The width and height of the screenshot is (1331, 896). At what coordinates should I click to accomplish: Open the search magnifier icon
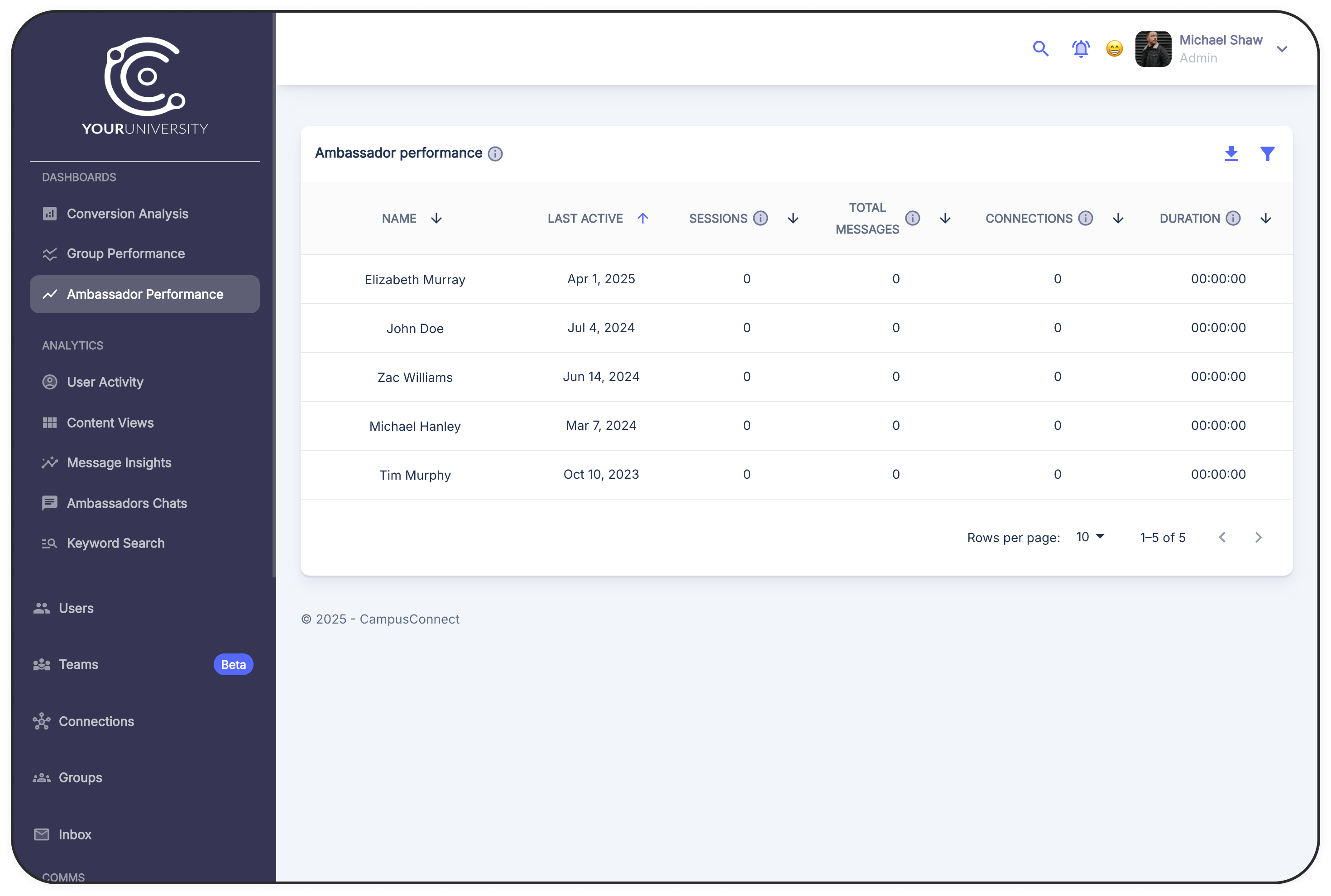point(1040,48)
